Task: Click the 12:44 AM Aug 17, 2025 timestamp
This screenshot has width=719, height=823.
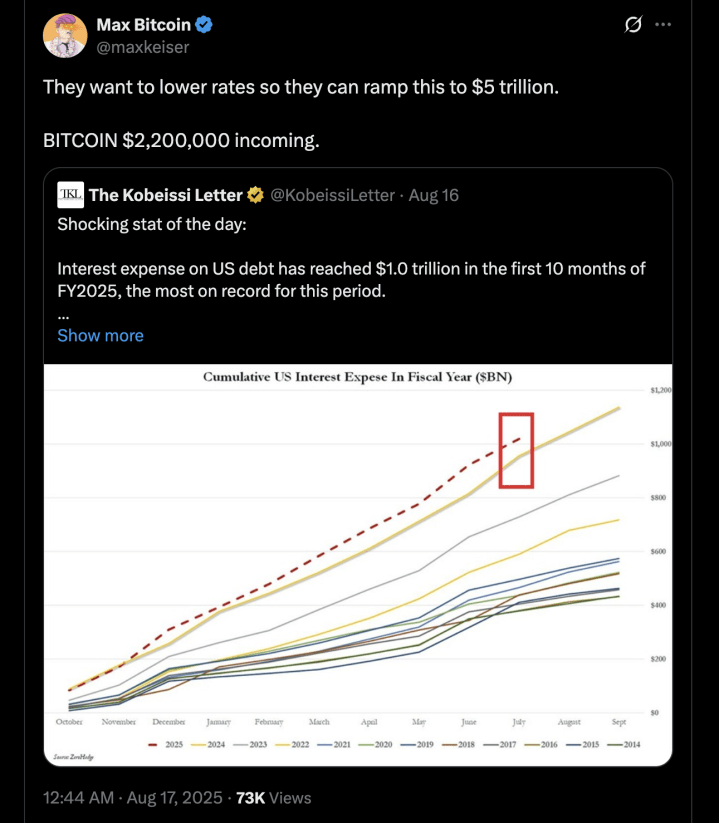Action: (133, 798)
